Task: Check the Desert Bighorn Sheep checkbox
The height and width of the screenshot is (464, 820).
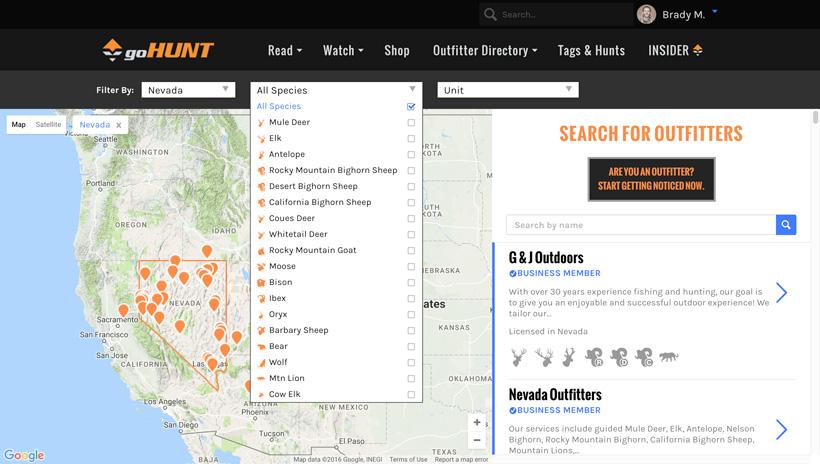Action: pyautogui.click(x=411, y=186)
